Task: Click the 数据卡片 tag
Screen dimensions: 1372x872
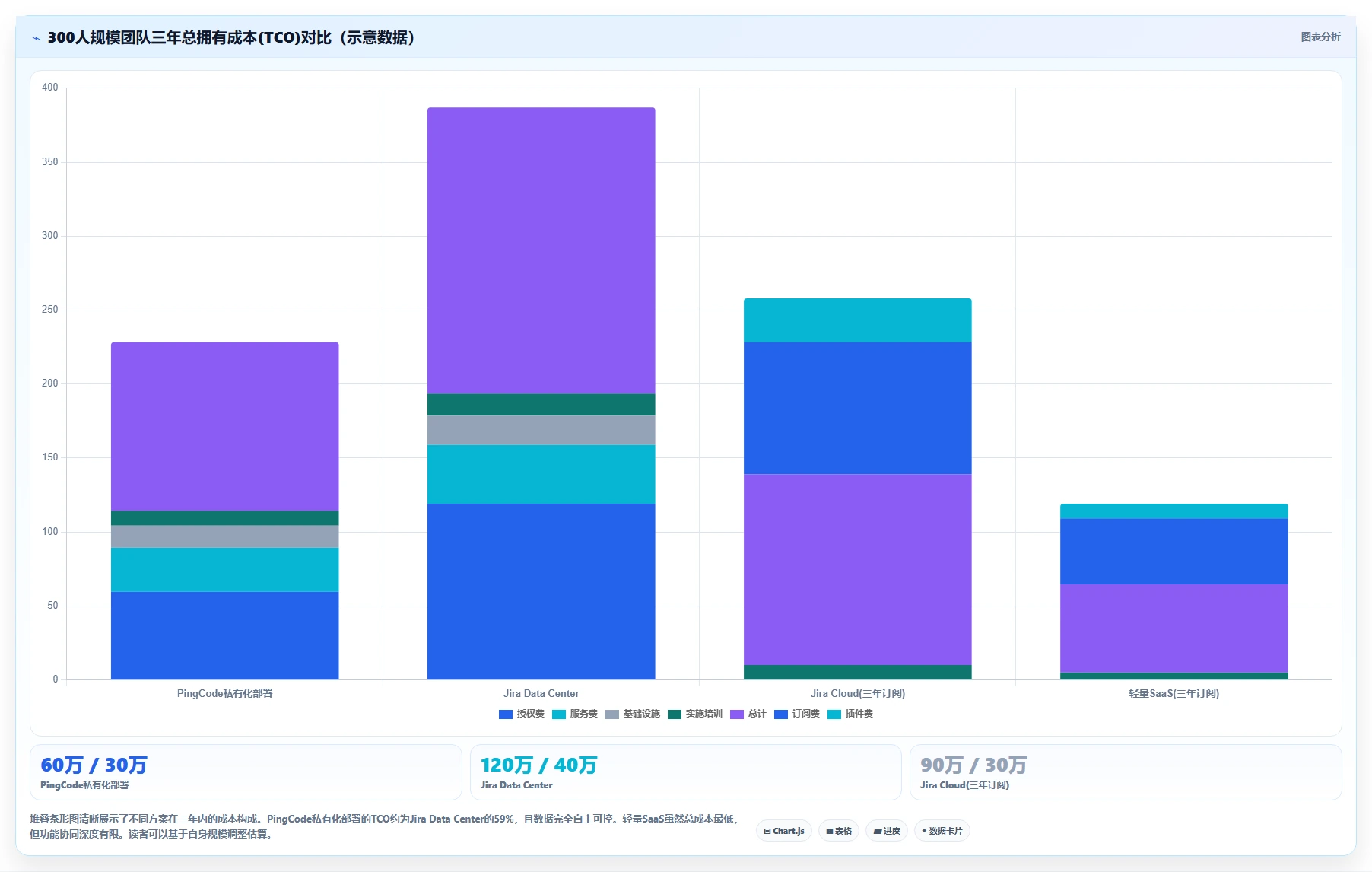Action: pyautogui.click(x=942, y=831)
